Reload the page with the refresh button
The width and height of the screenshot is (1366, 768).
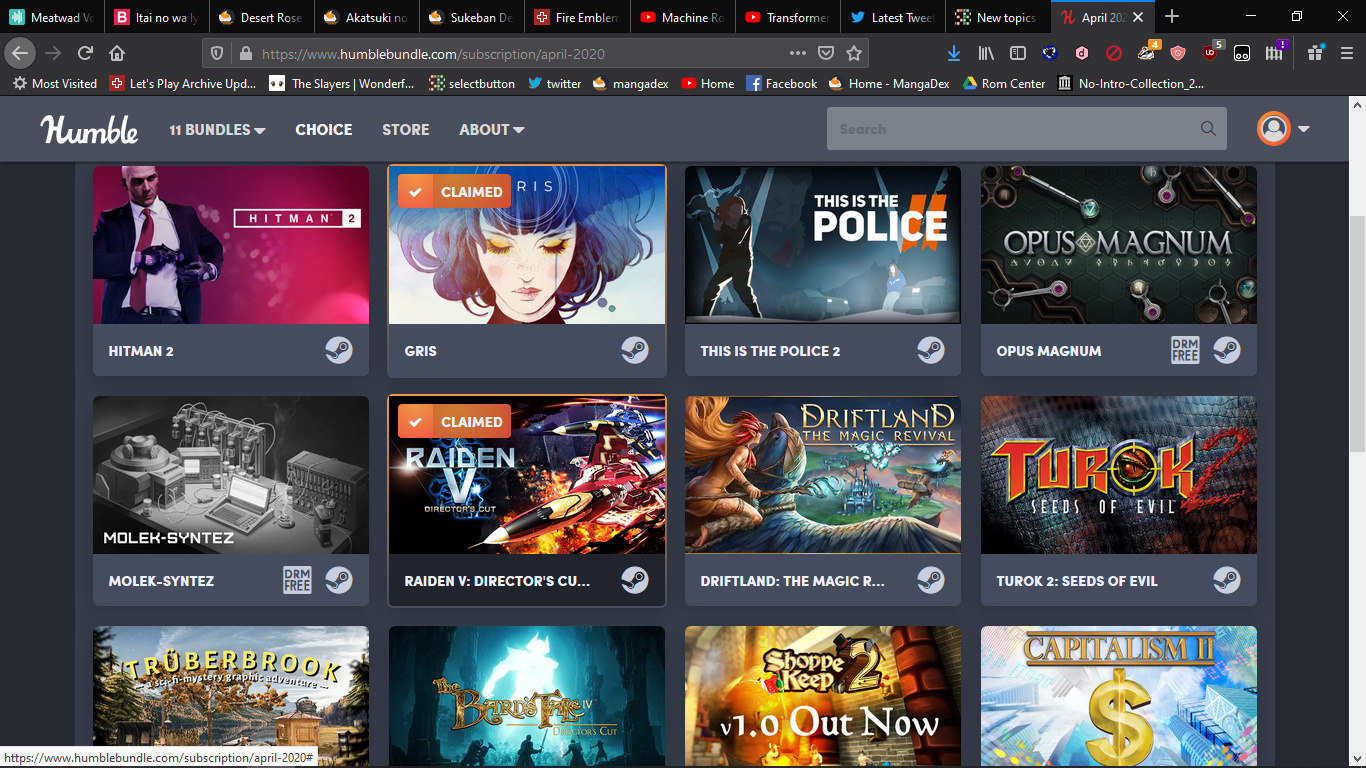(x=86, y=54)
